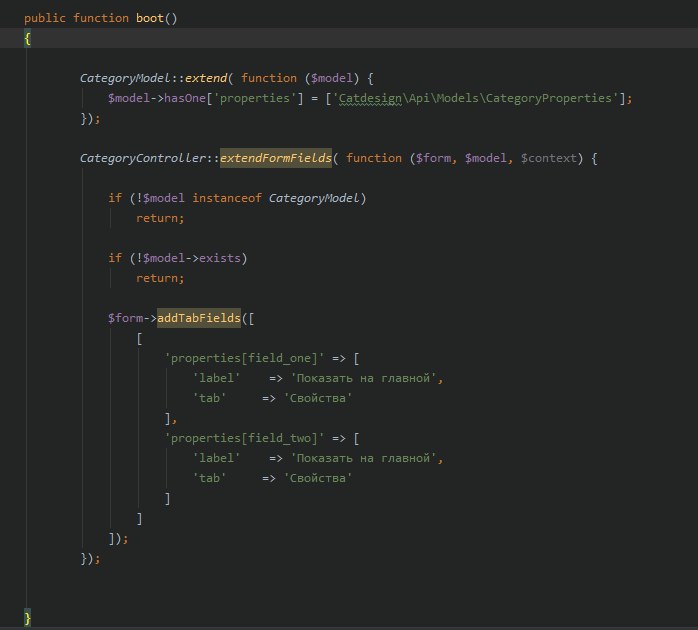Click 'tab' key inside field_one block
Image resolution: width=698 pixels, height=630 pixels.
coord(209,398)
